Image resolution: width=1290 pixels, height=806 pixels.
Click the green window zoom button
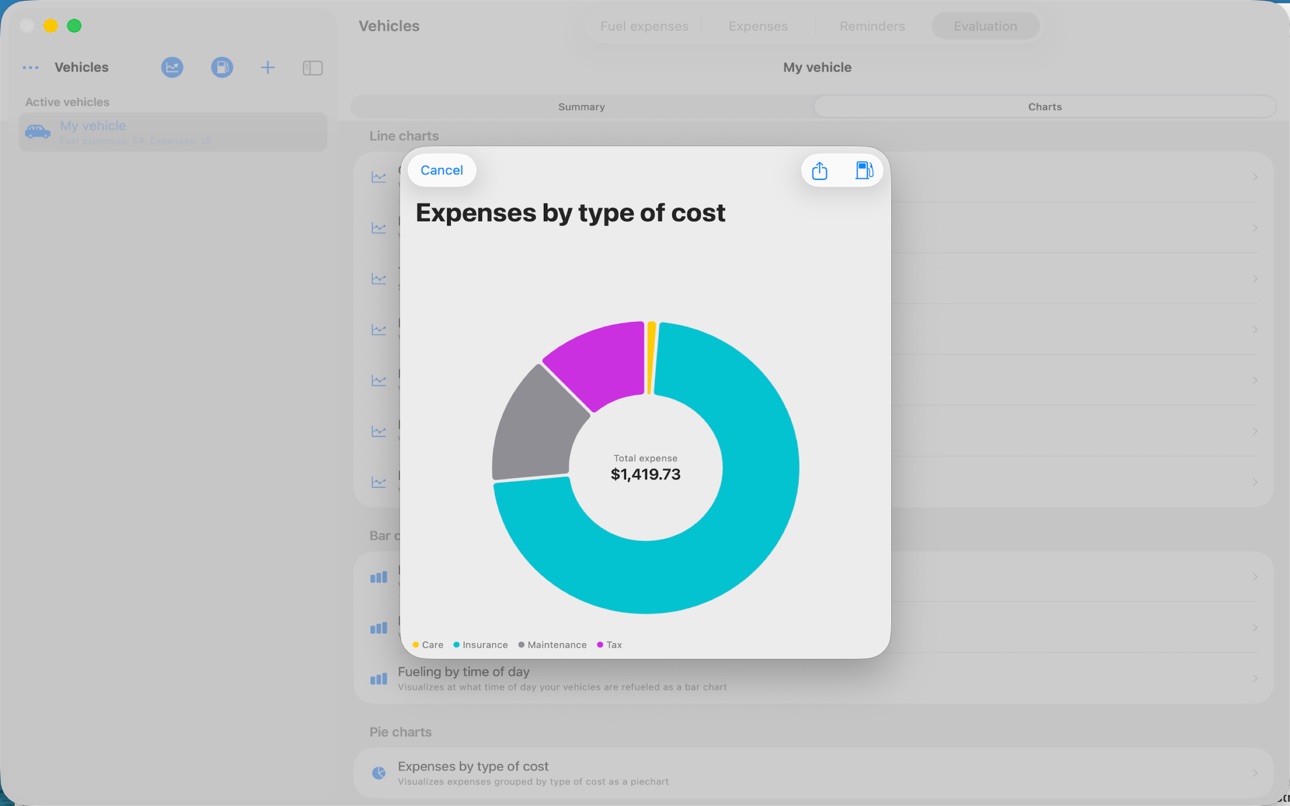pyautogui.click(x=74, y=26)
